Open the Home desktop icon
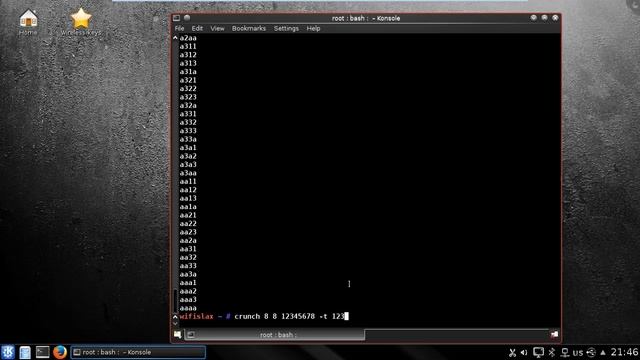The height and width of the screenshot is (360, 640). [x=28, y=22]
